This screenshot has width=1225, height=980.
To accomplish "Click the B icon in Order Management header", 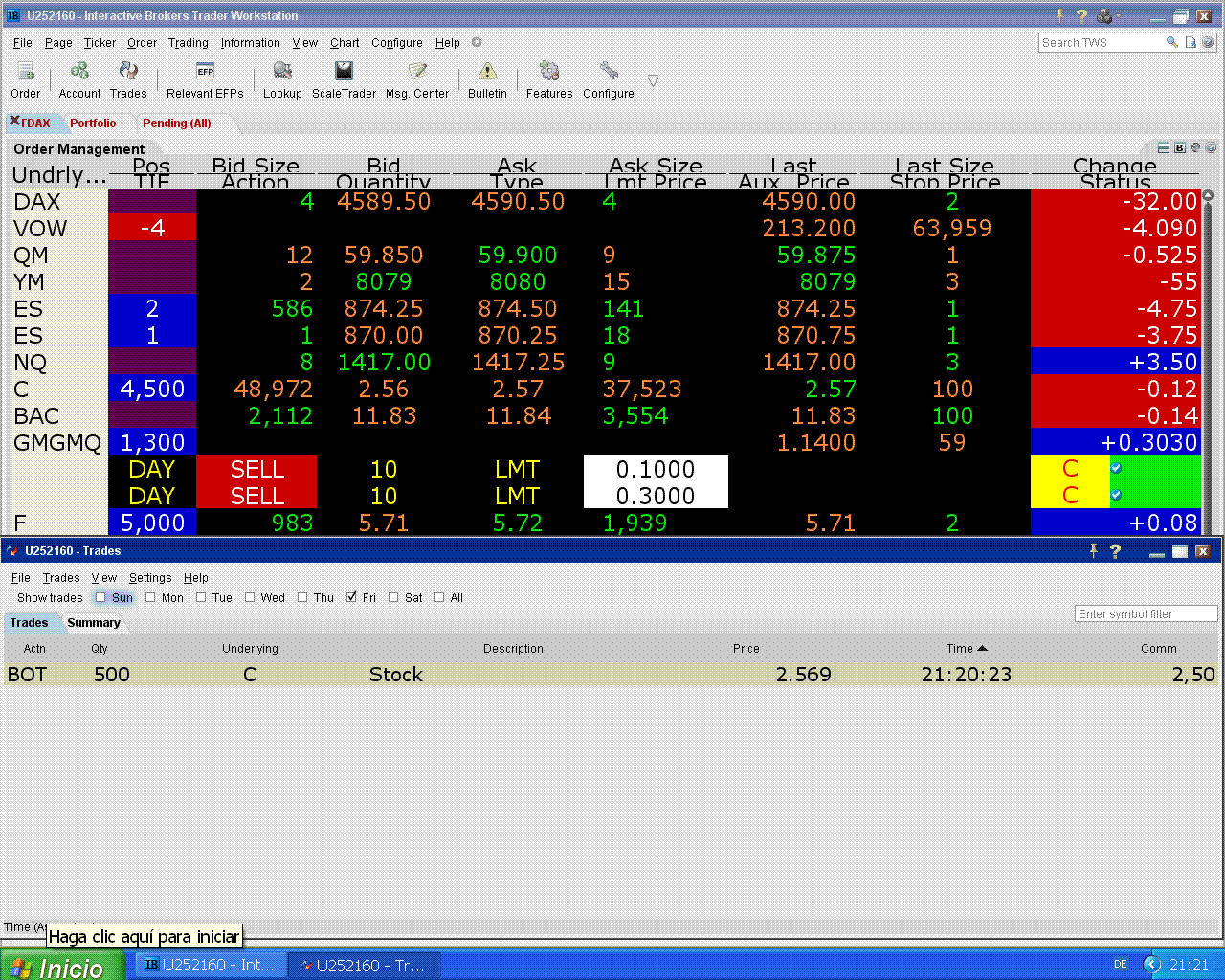I will tap(1180, 148).
